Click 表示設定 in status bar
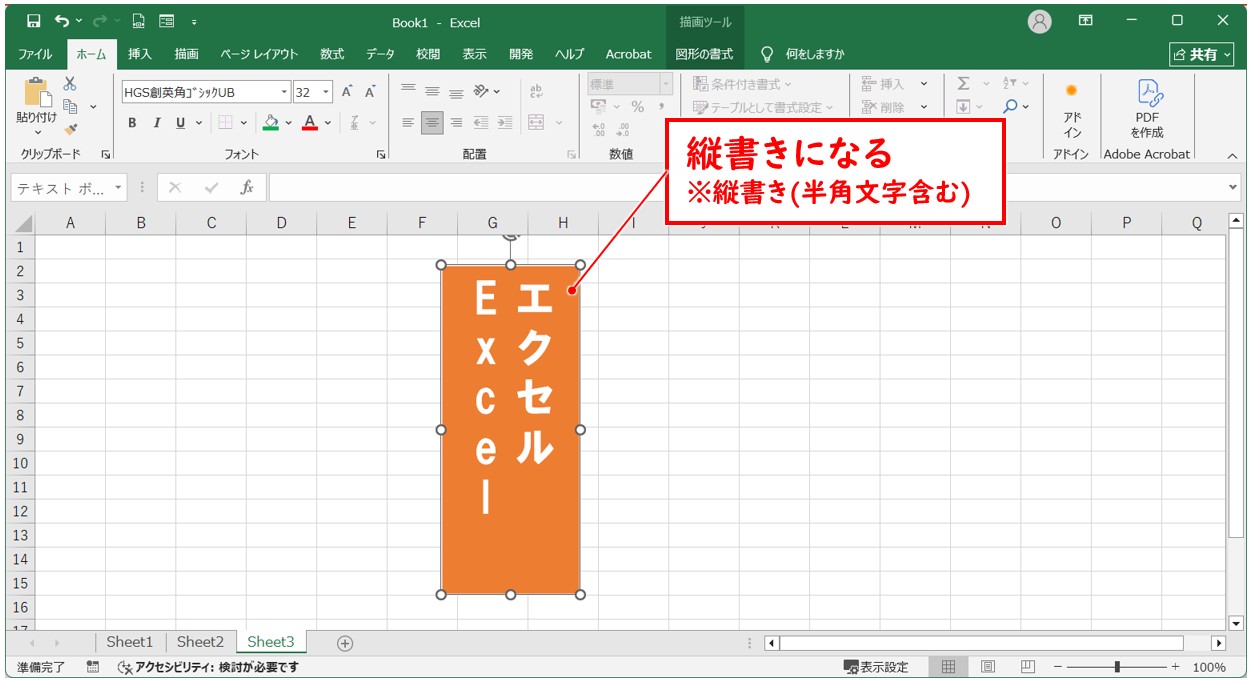Image resolution: width=1252 pixels, height=684 pixels. (876, 667)
